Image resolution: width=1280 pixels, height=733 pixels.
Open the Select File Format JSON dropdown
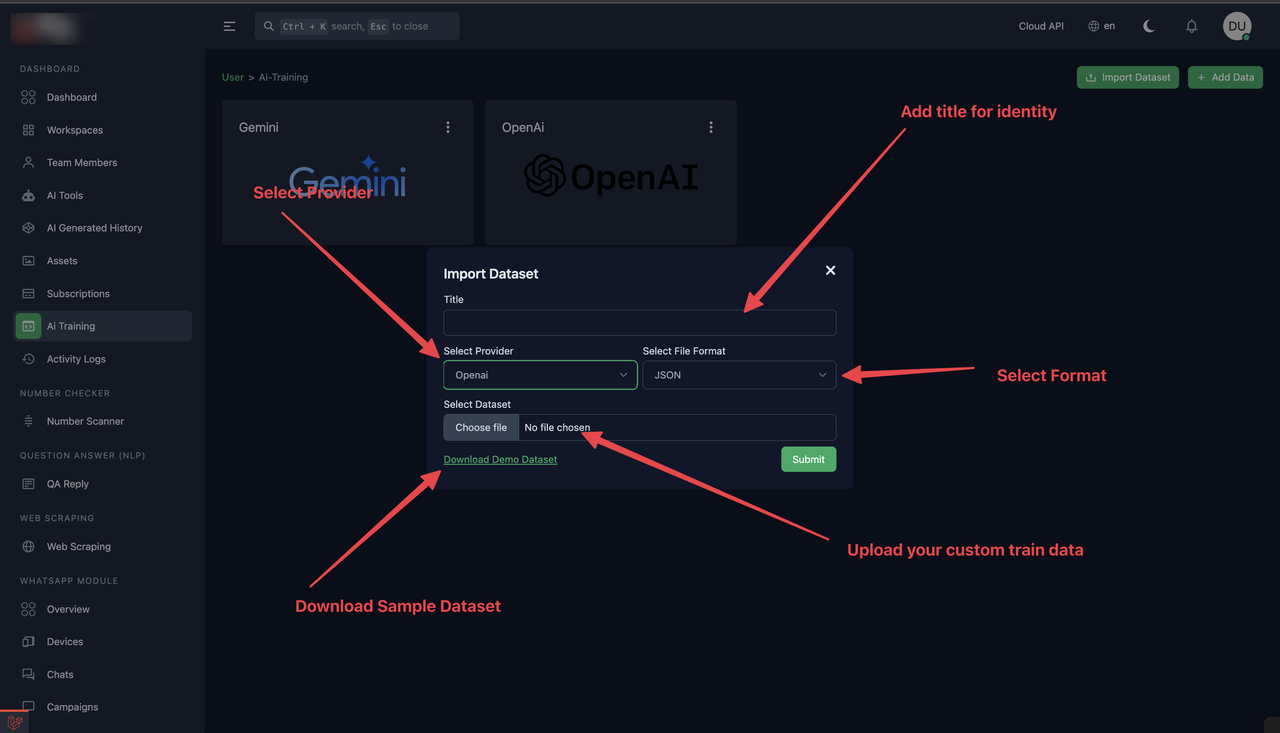tap(739, 375)
